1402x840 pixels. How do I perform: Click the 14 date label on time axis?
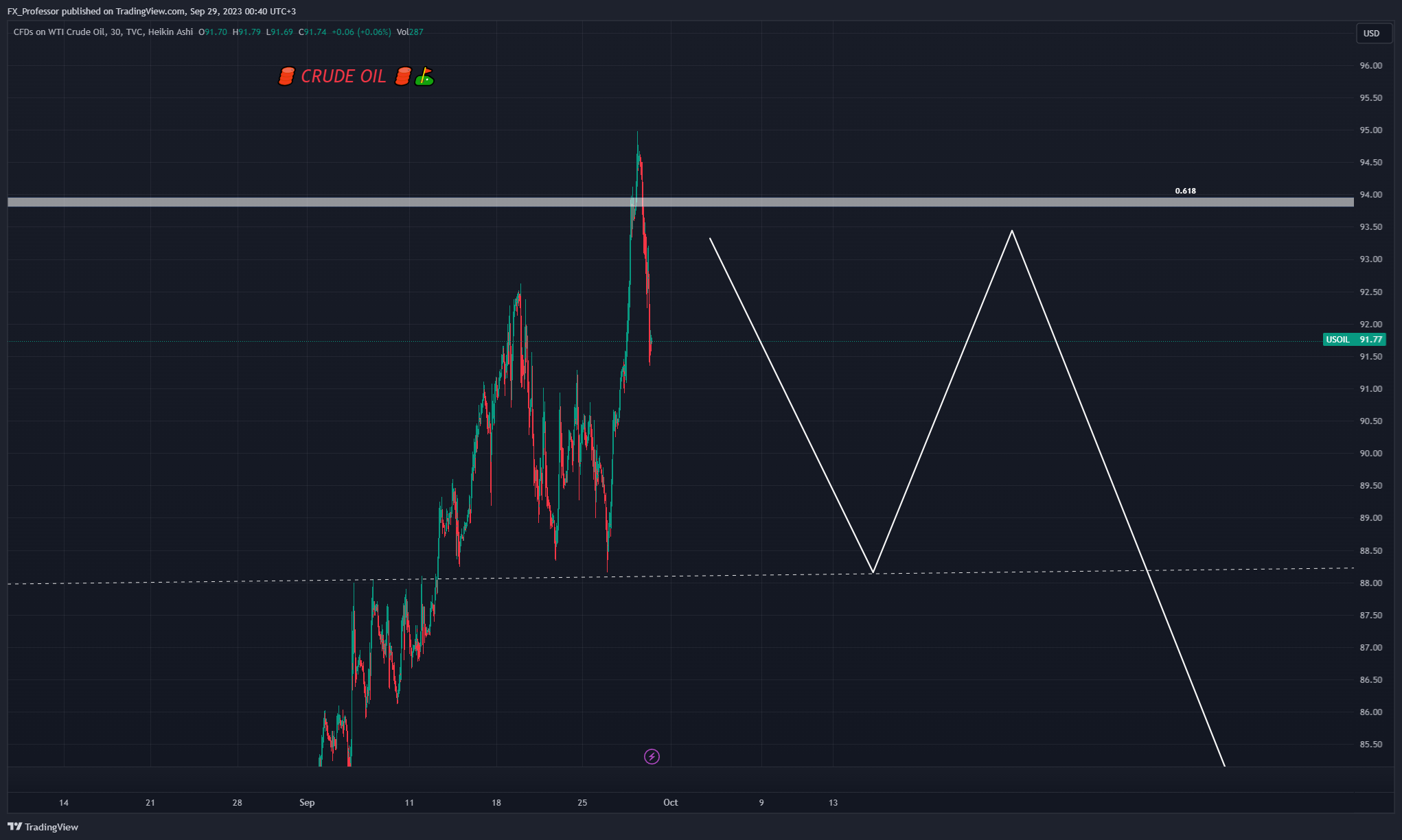tap(64, 802)
